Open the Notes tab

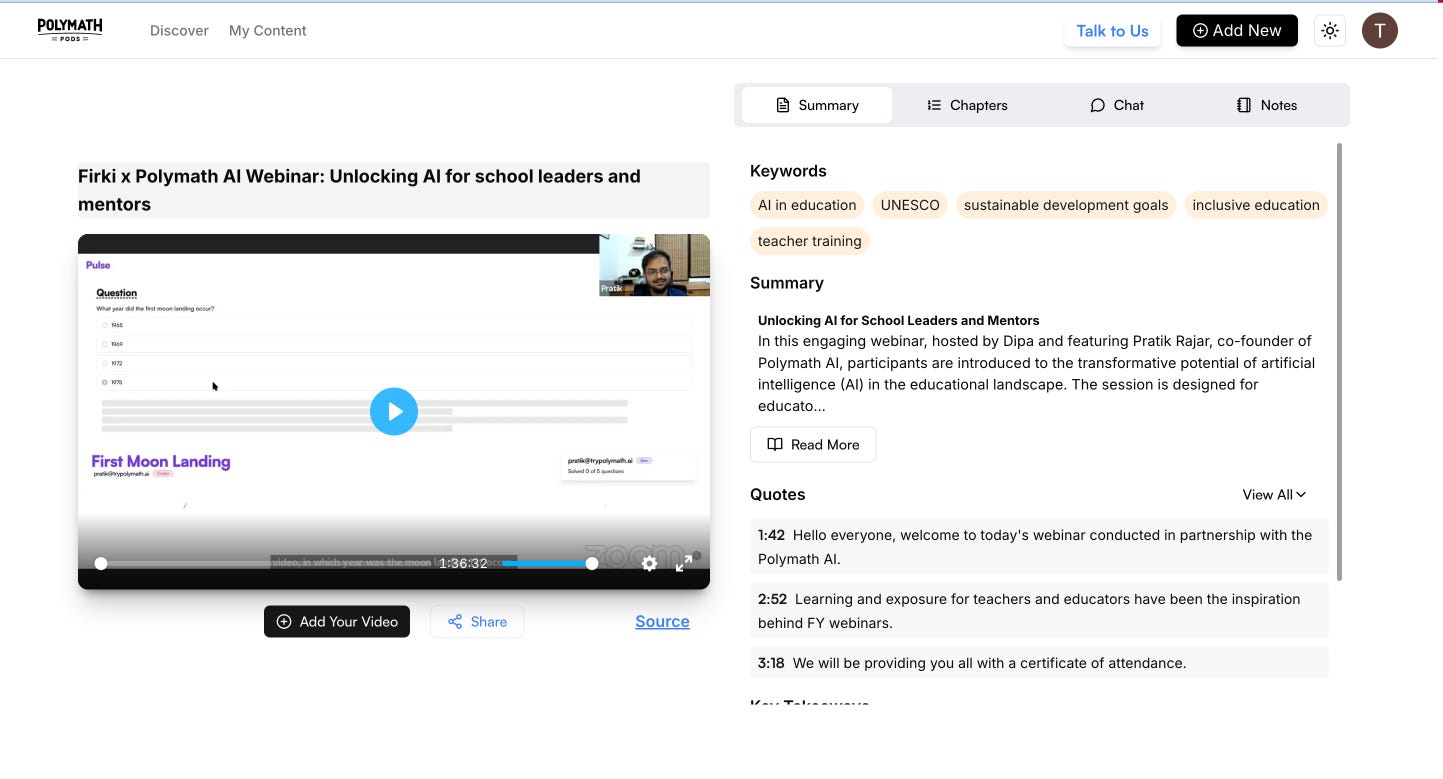[x=1267, y=105]
